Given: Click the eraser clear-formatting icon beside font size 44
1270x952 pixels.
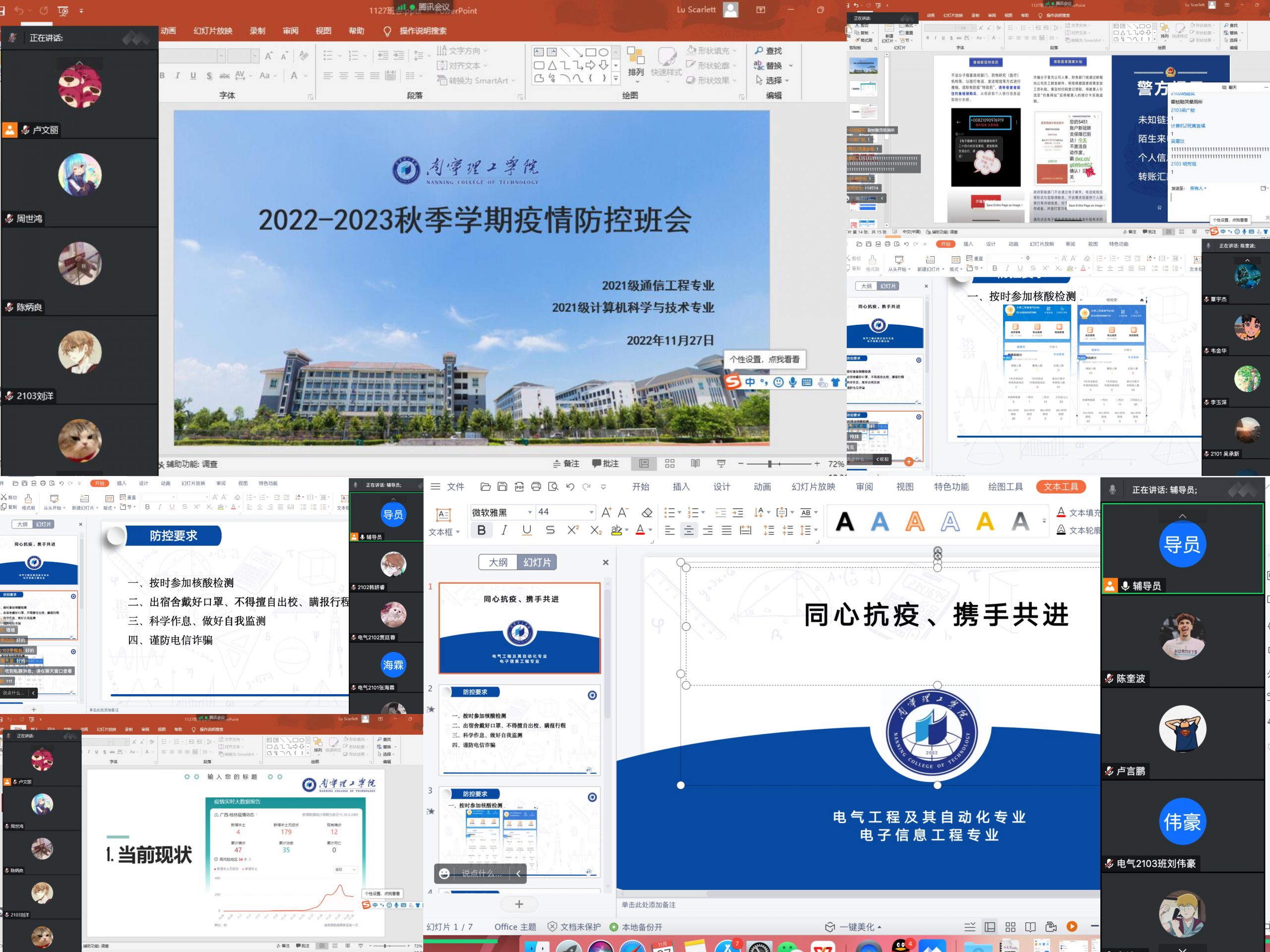Looking at the screenshot, I should (x=646, y=512).
